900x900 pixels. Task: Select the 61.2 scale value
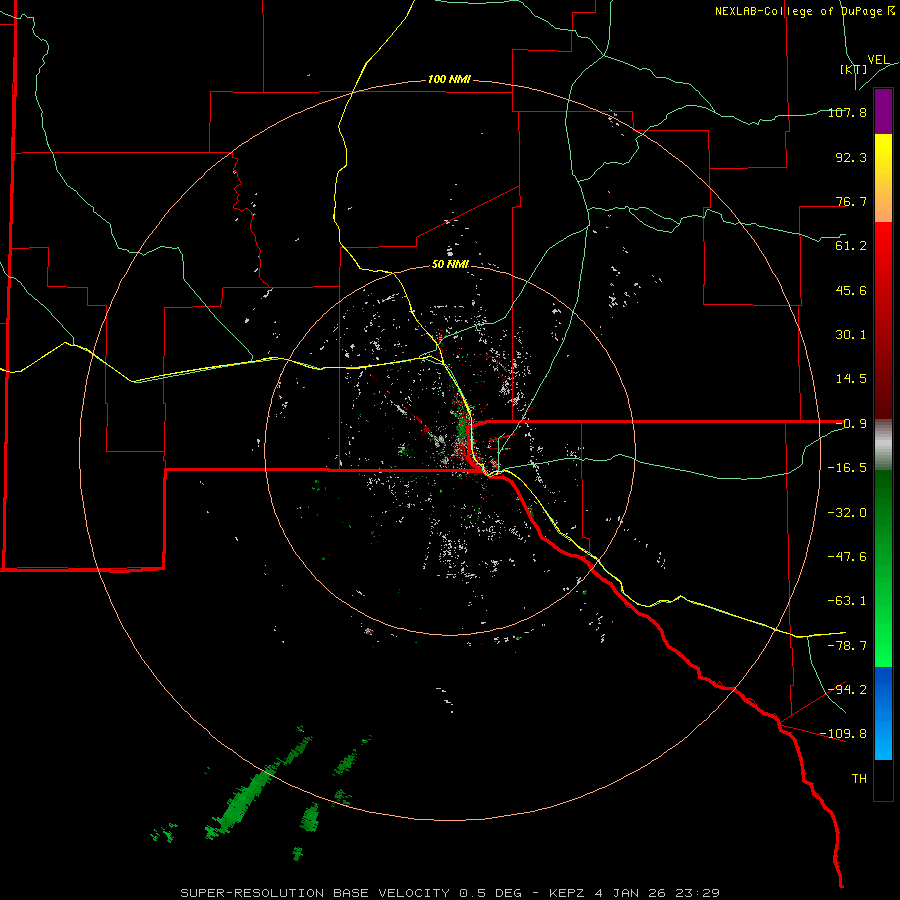click(851, 246)
